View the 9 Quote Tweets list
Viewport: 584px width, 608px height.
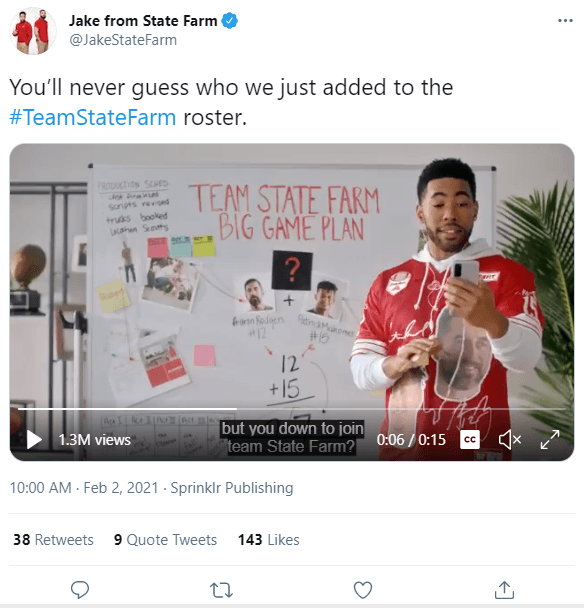pyautogui.click(x=165, y=540)
